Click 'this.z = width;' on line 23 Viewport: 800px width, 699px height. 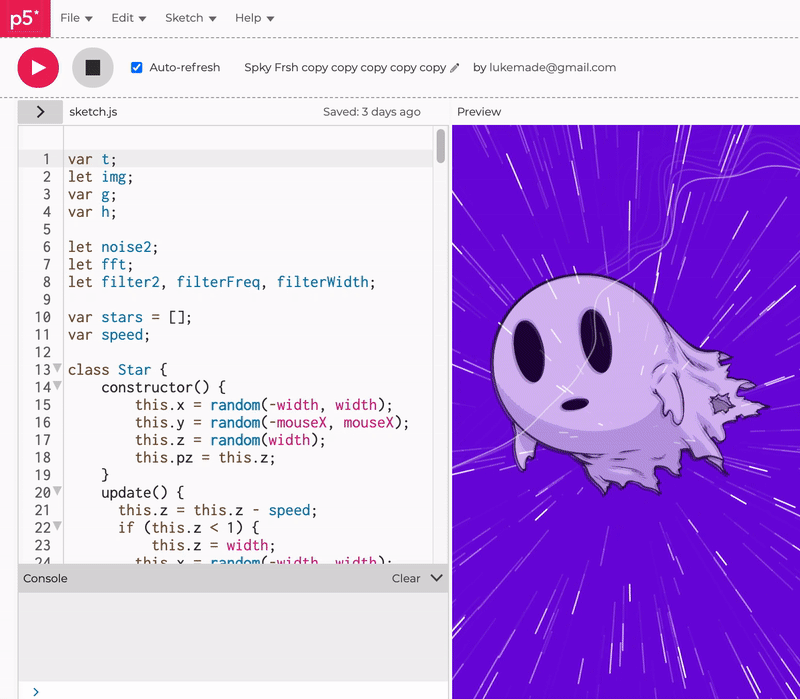[x=214, y=545]
